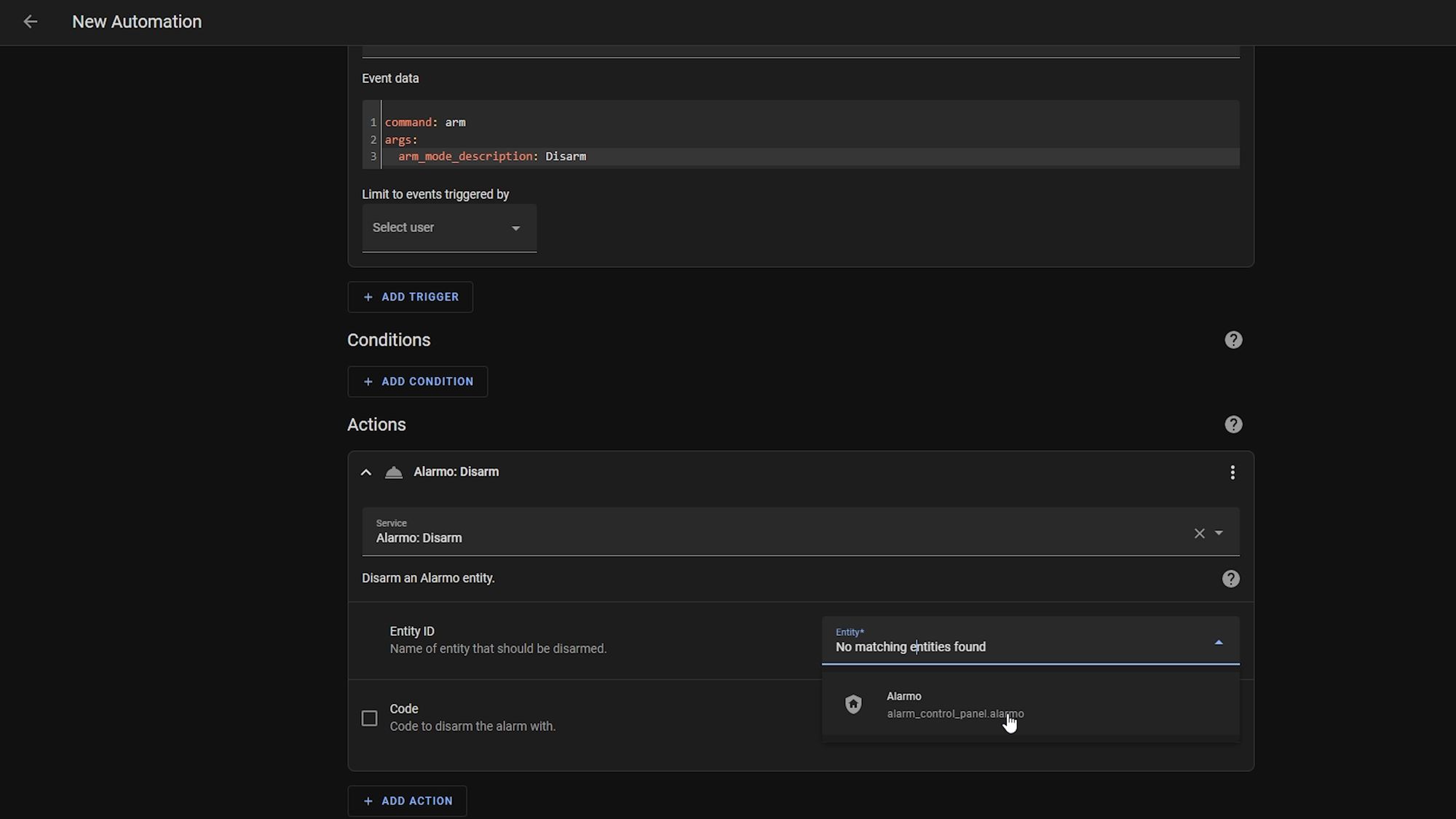The height and width of the screenshot is (819, 1456).
Task: Click the three-dot menu on Alarmo Disarm action
Action: click(1232, 471)
